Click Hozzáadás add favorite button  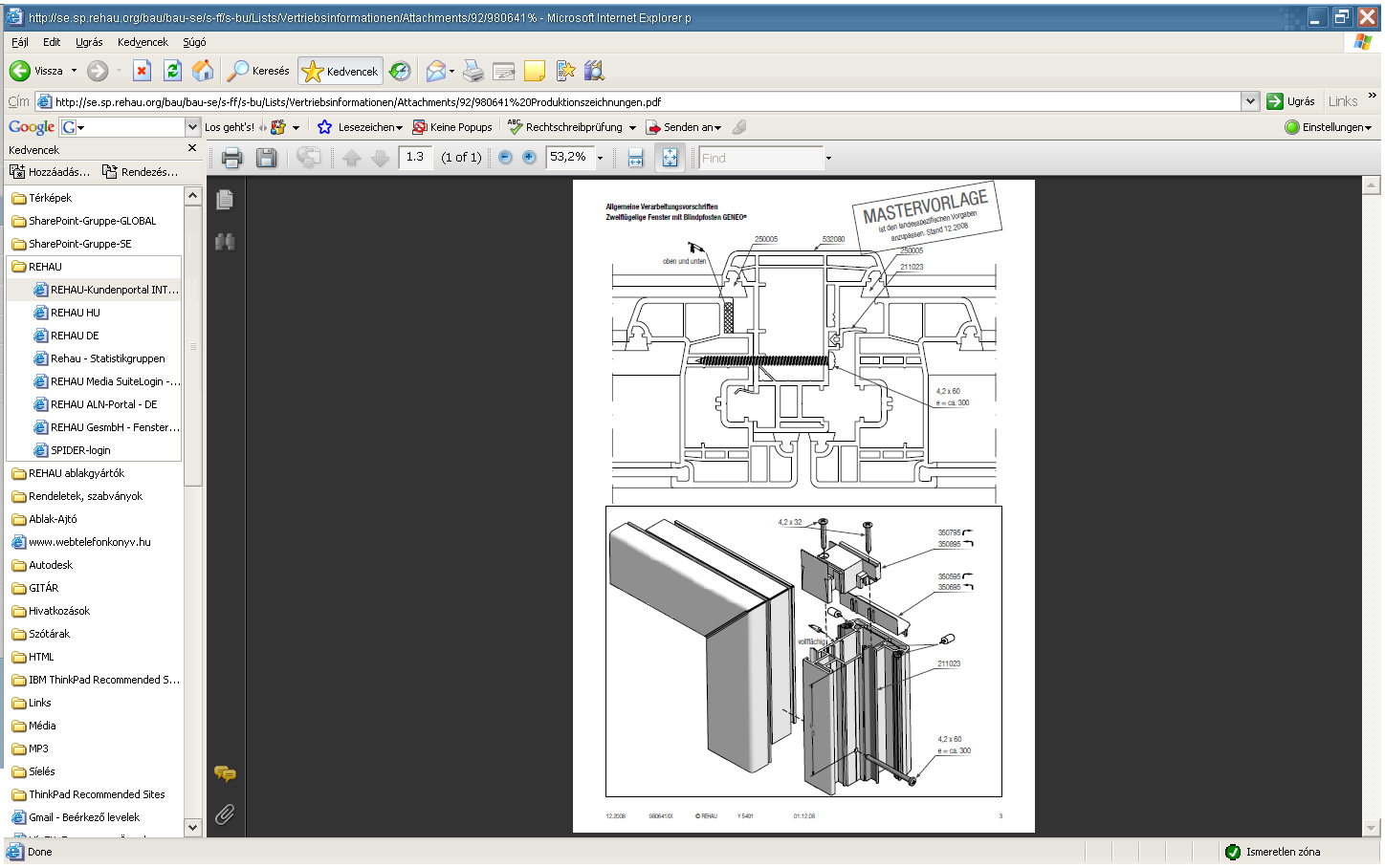(50, 172)
